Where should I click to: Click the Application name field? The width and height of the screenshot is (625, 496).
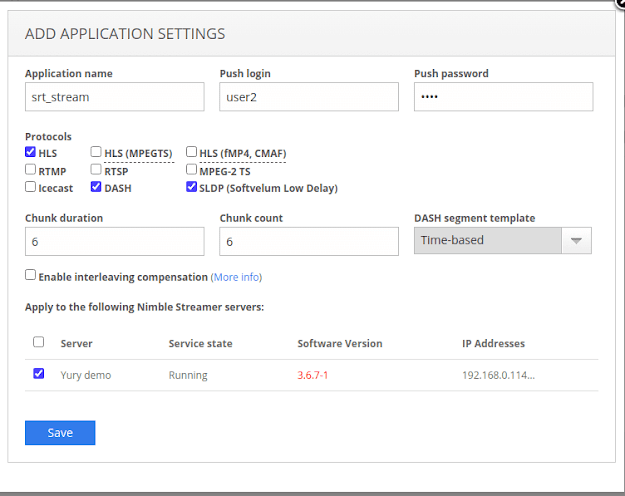pos(114,97)
